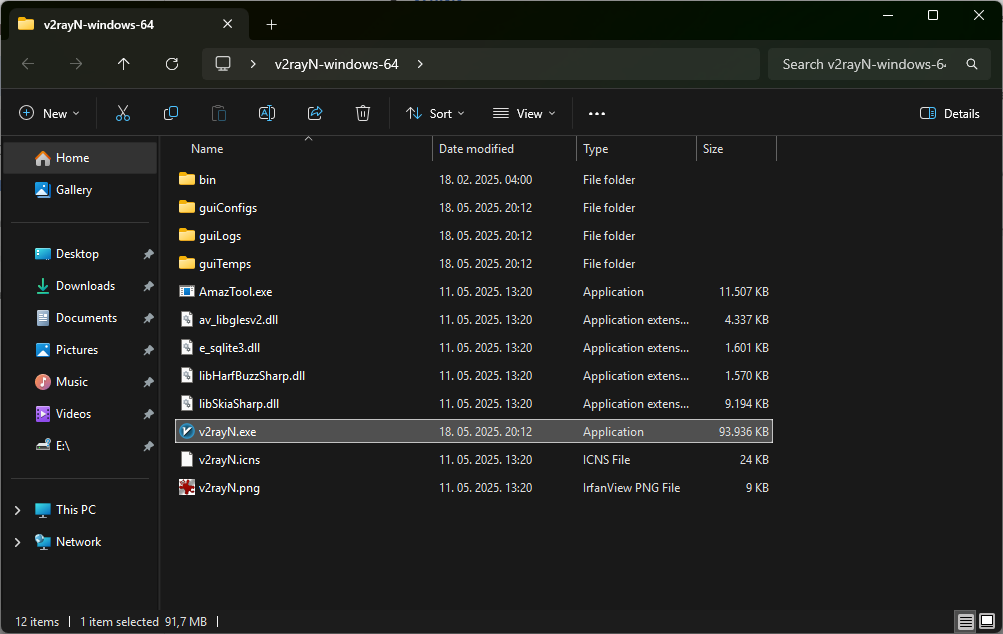Open the Sort dropdown
1003x634 pixels.
pos(435,114)
